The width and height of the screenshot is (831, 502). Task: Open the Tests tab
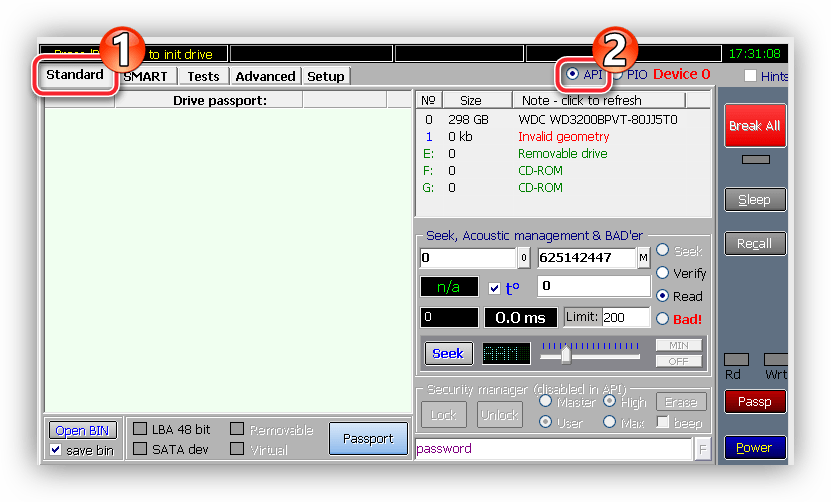tap(203, 77)
